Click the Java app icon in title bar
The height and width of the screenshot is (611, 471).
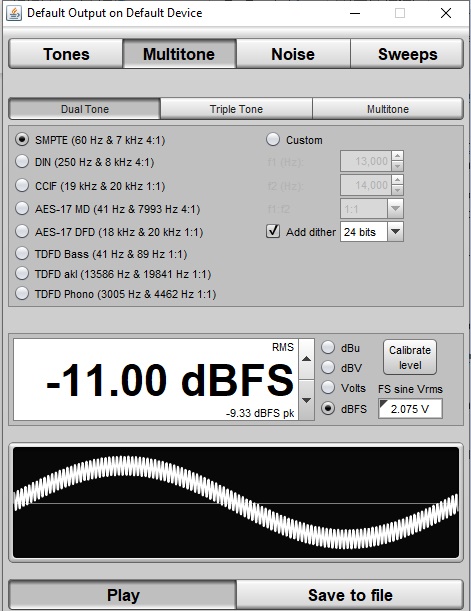click(14, 13)
